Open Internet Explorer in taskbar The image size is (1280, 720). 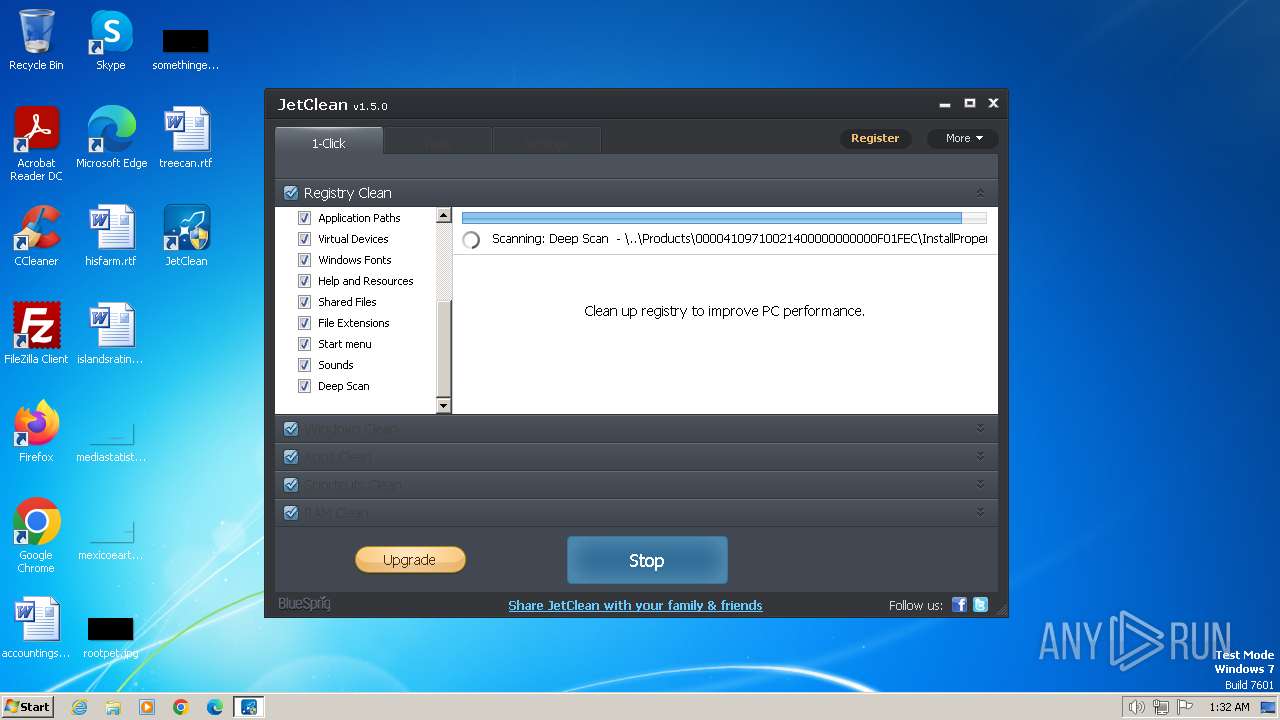pos(80,707)
